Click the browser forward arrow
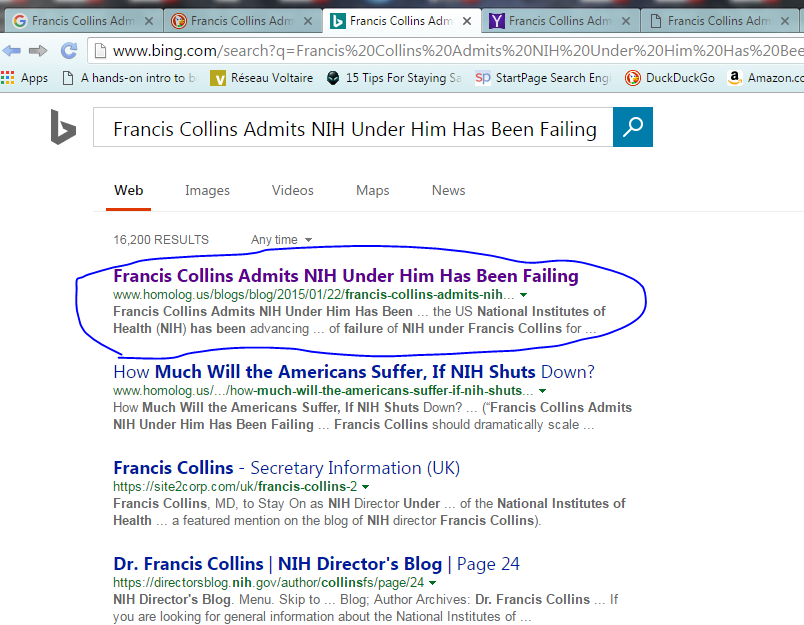The height and width of the screenshot is (625, 804). pos(38,51)
